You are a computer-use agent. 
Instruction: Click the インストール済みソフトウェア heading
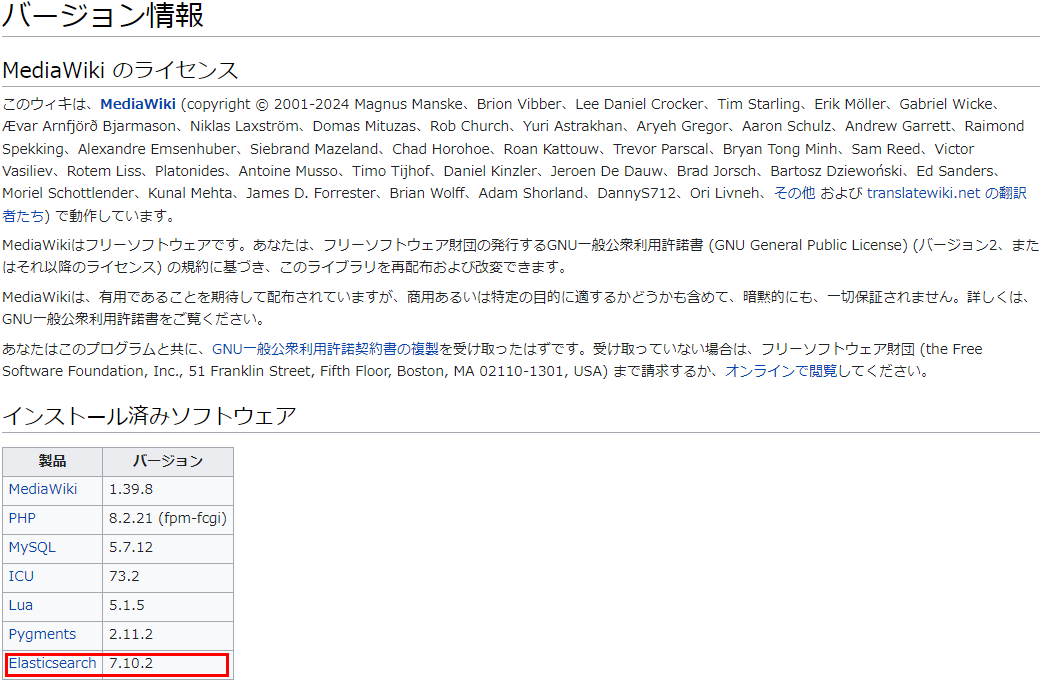pos(149,416)
